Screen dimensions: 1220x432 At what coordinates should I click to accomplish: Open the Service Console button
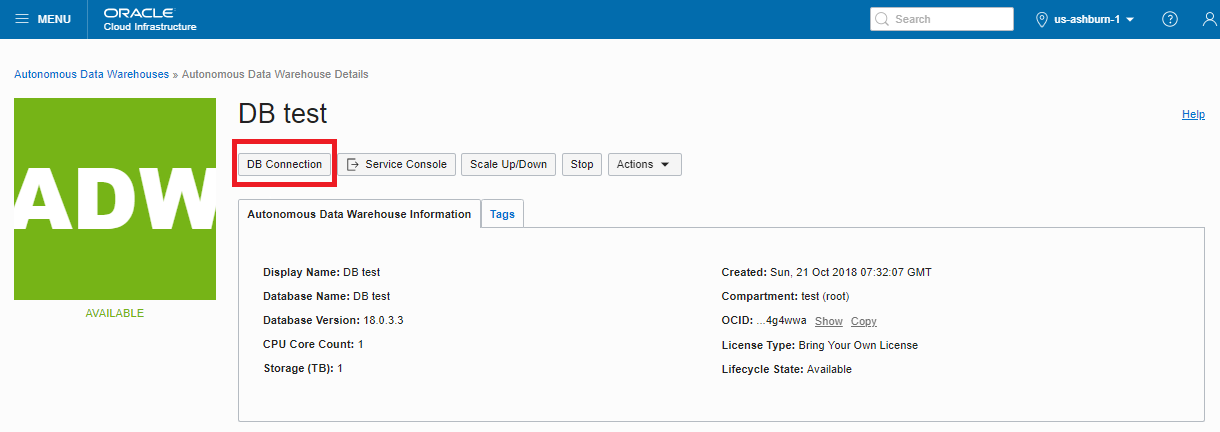point(396,164)
